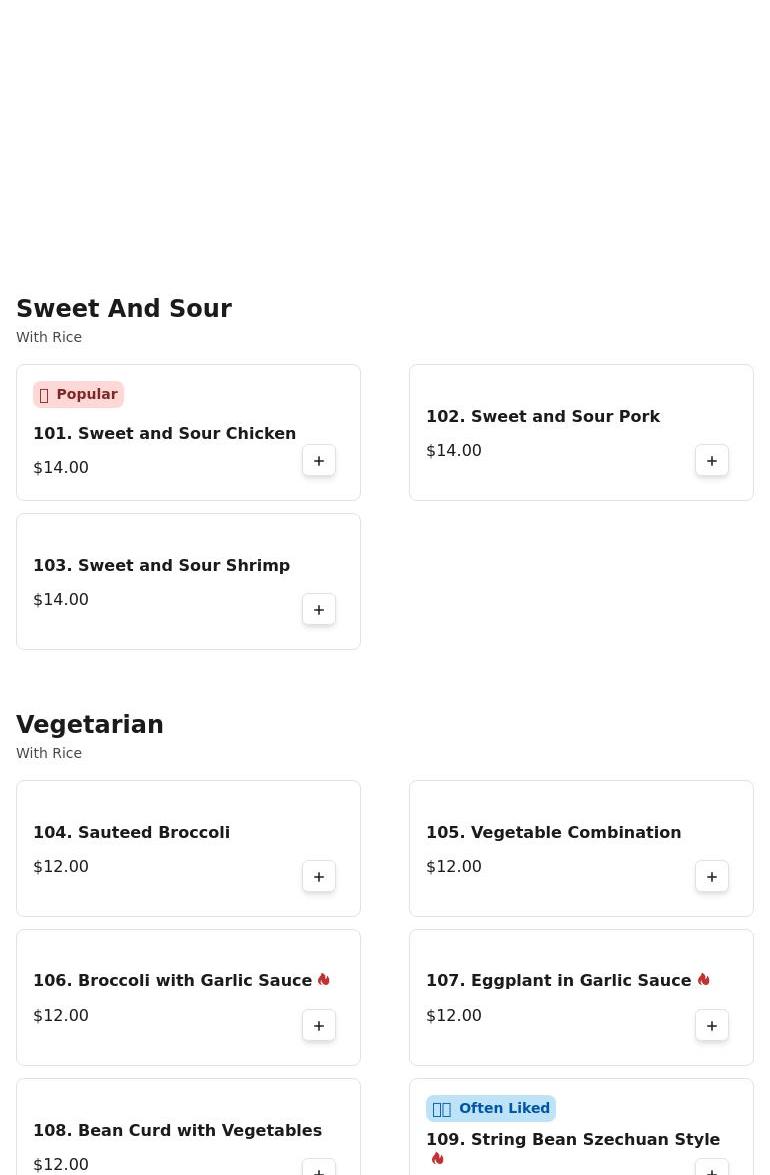
Task: Add 104. Sauteed Broccoli with plus icon
Action: click(x=318, y=877)
